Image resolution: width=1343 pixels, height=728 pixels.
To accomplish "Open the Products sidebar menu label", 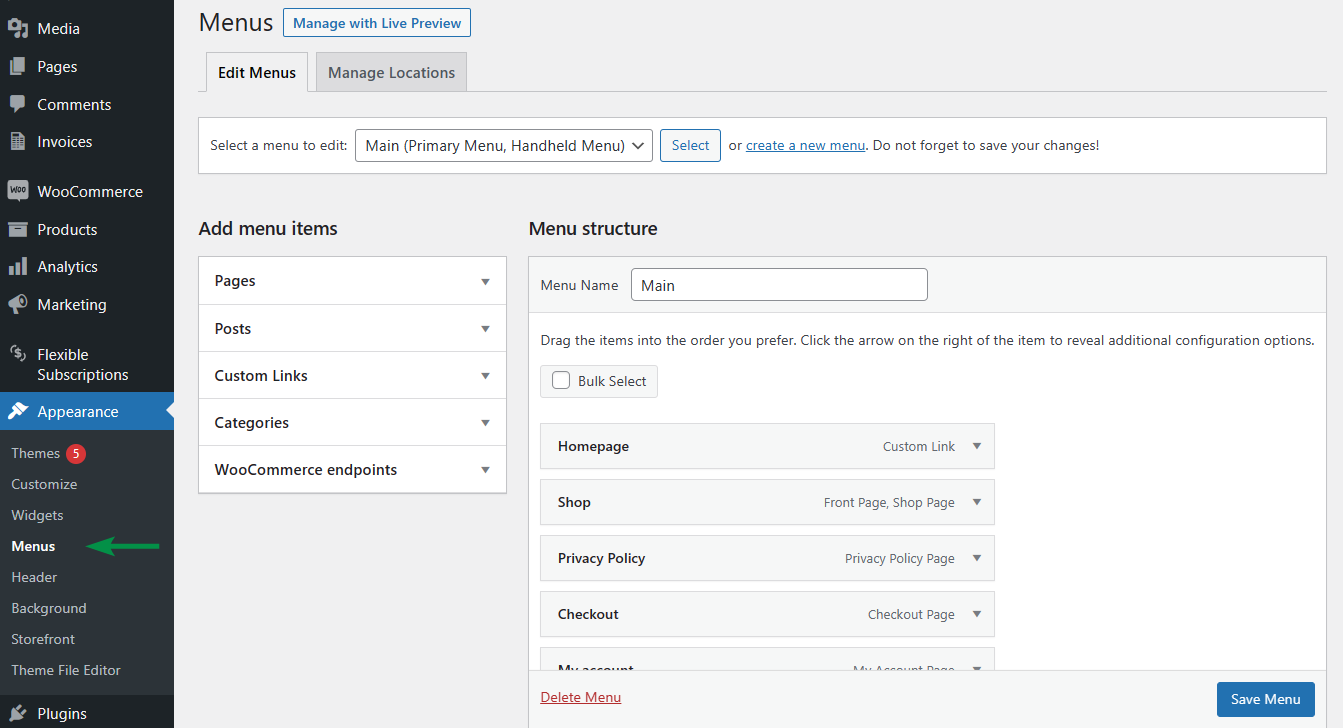I will click(x=67, y=229).
